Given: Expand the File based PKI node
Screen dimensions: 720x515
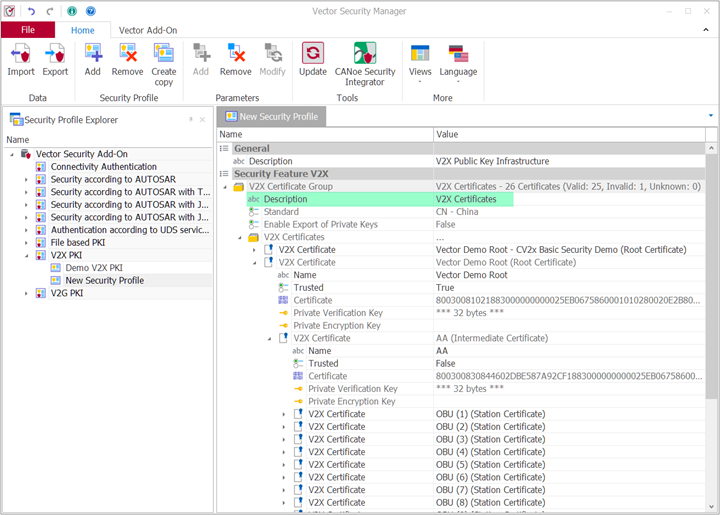Looking at the screenshot, I should click(26, 243).
